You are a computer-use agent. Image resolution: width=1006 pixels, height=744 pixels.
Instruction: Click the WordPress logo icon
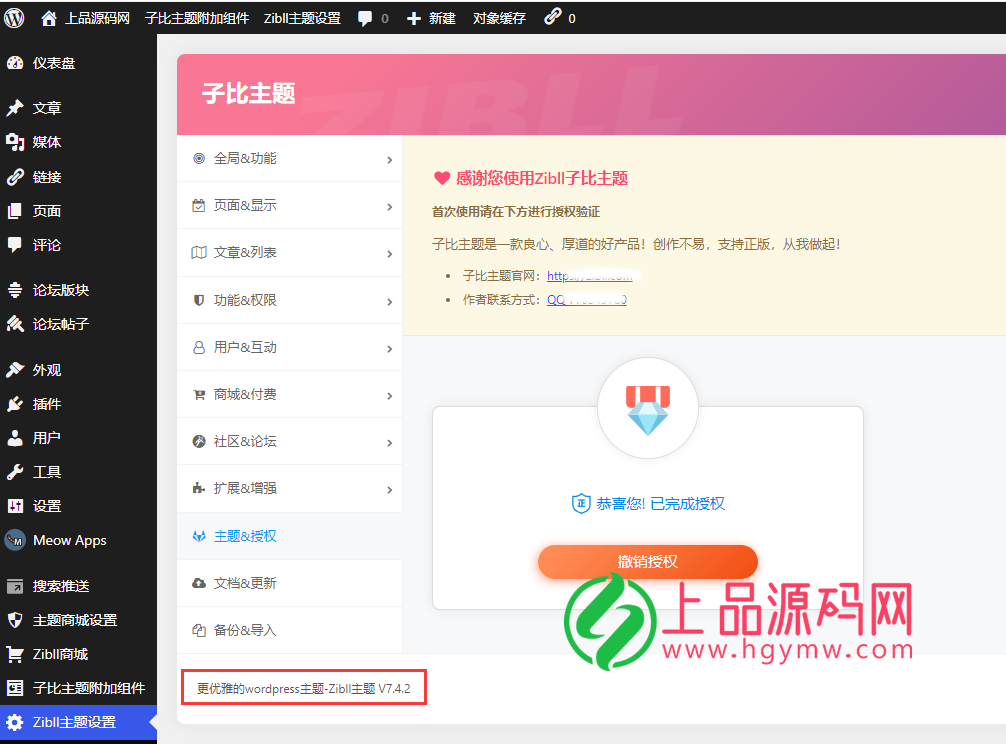coord(15,17)
